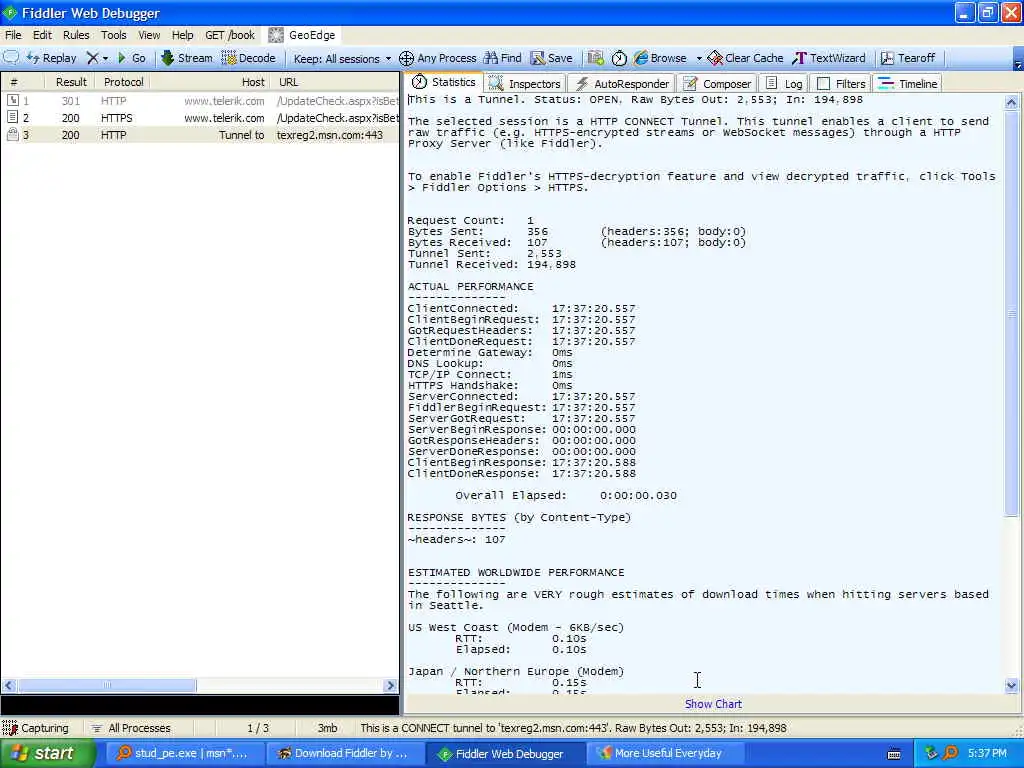Click the Remove X toolbar icon
Viewport: 1024px width, 768px height.
click(x=93, y=58)
